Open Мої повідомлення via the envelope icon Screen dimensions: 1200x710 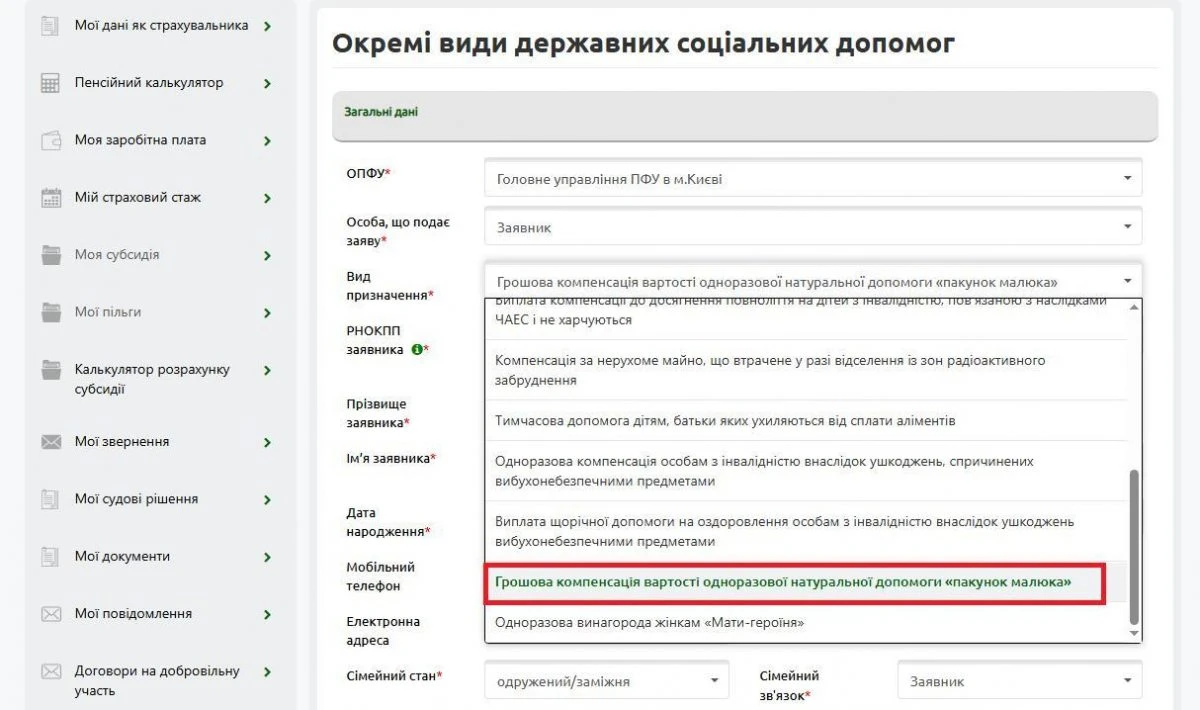coord(50,613)
